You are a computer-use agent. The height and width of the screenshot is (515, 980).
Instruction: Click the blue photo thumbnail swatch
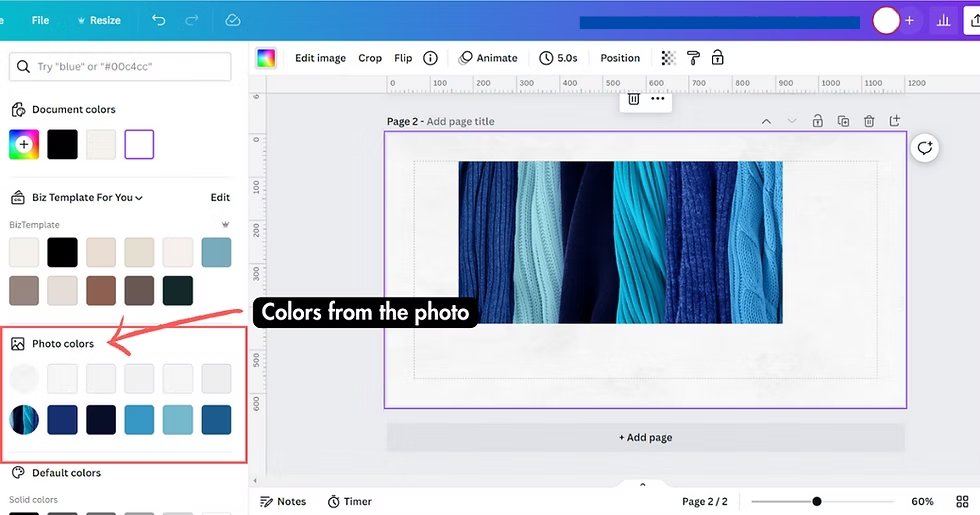tap(24, 419)
